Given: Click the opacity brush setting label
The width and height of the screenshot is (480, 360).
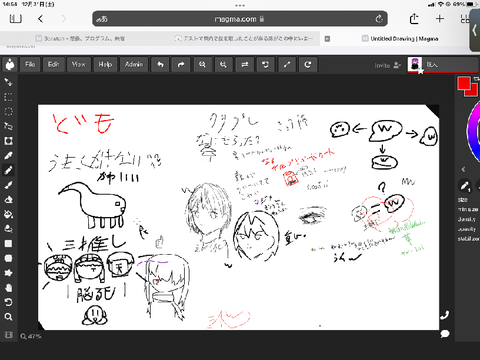Looking at the screenshot, I should [x=467, y=229].
